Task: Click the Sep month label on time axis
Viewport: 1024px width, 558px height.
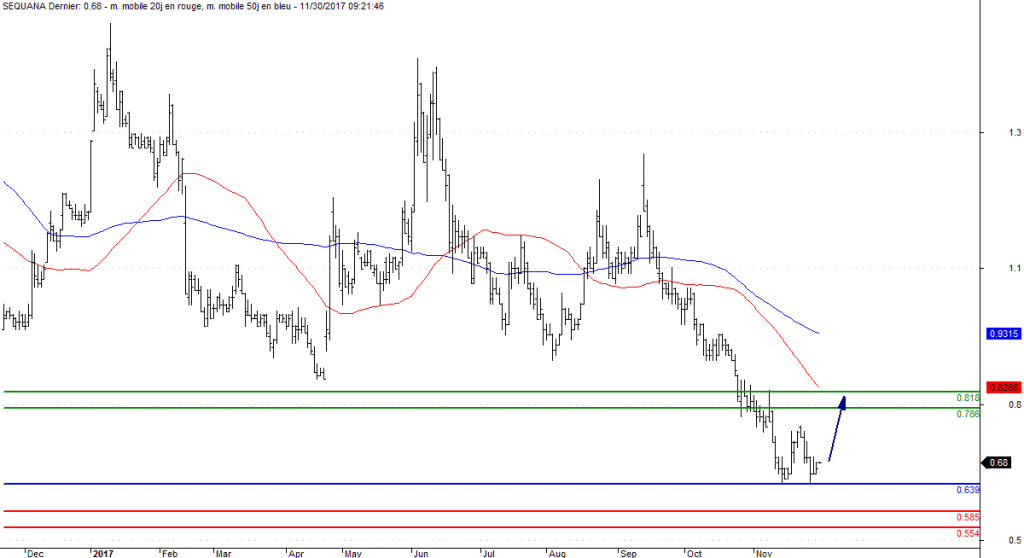Action: click(x=629, y=551)
